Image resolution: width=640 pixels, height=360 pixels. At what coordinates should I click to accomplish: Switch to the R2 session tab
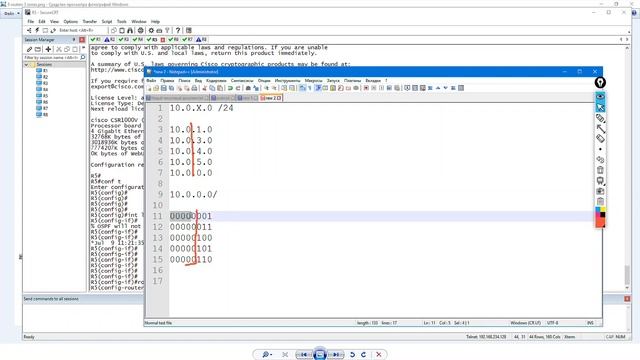(109, 40)
